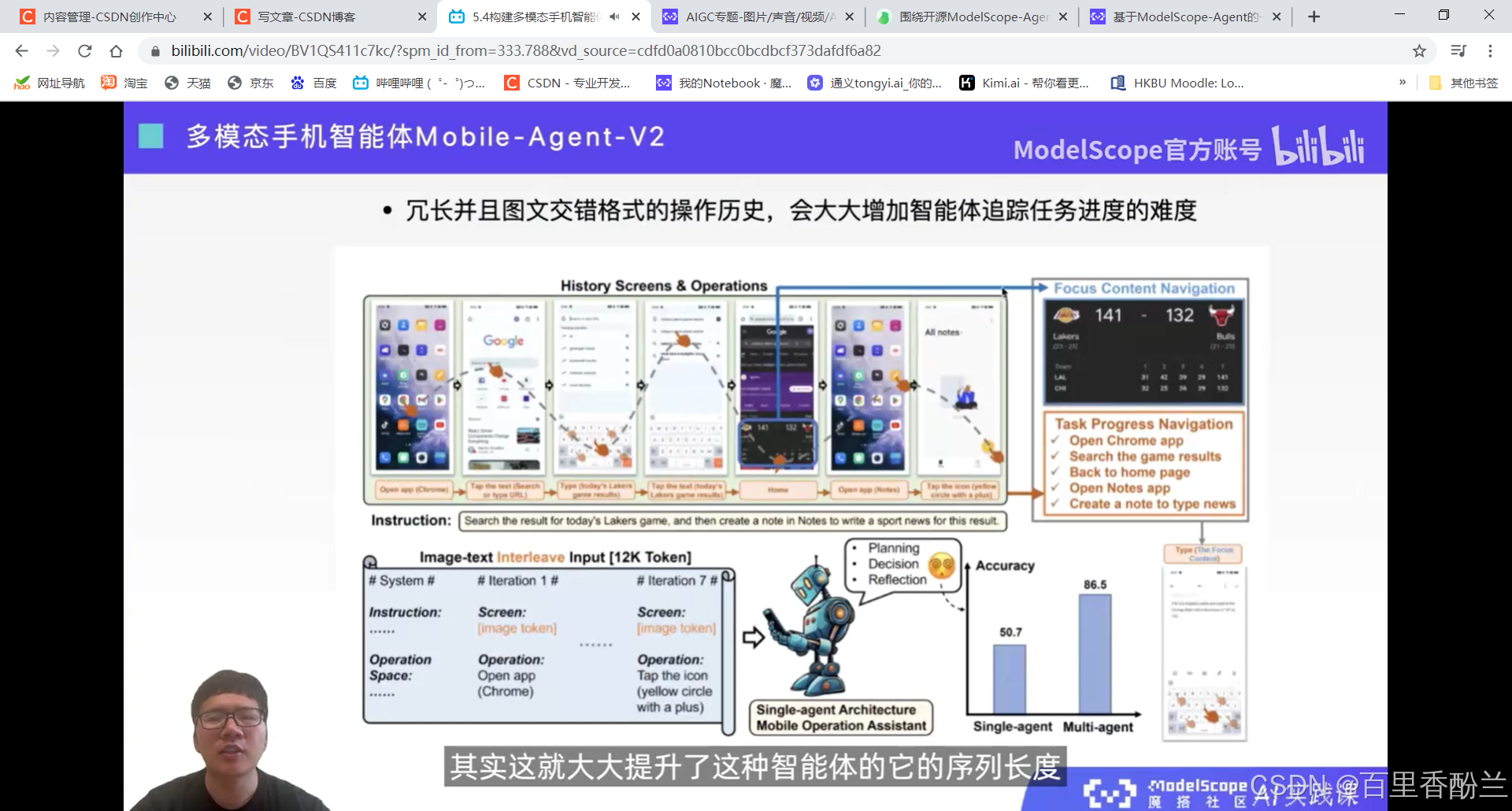The image size is (1512, 811).
Task: Open the browser three-dot menu
Action: (1490, 51)
